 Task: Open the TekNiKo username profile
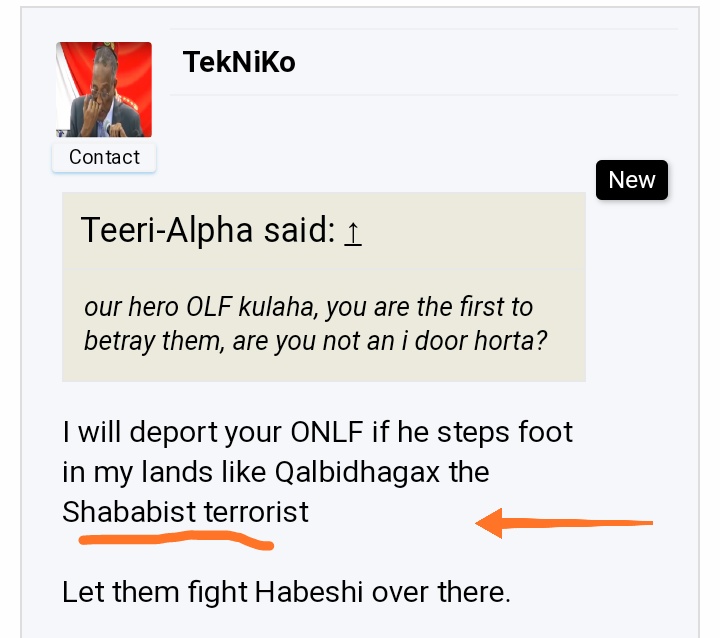click(x=239, y=62)
